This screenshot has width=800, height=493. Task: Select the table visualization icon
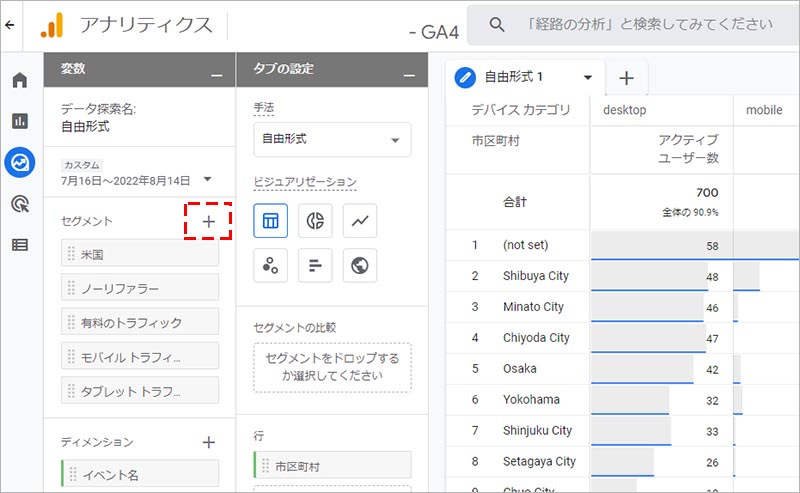pos(271,221)
